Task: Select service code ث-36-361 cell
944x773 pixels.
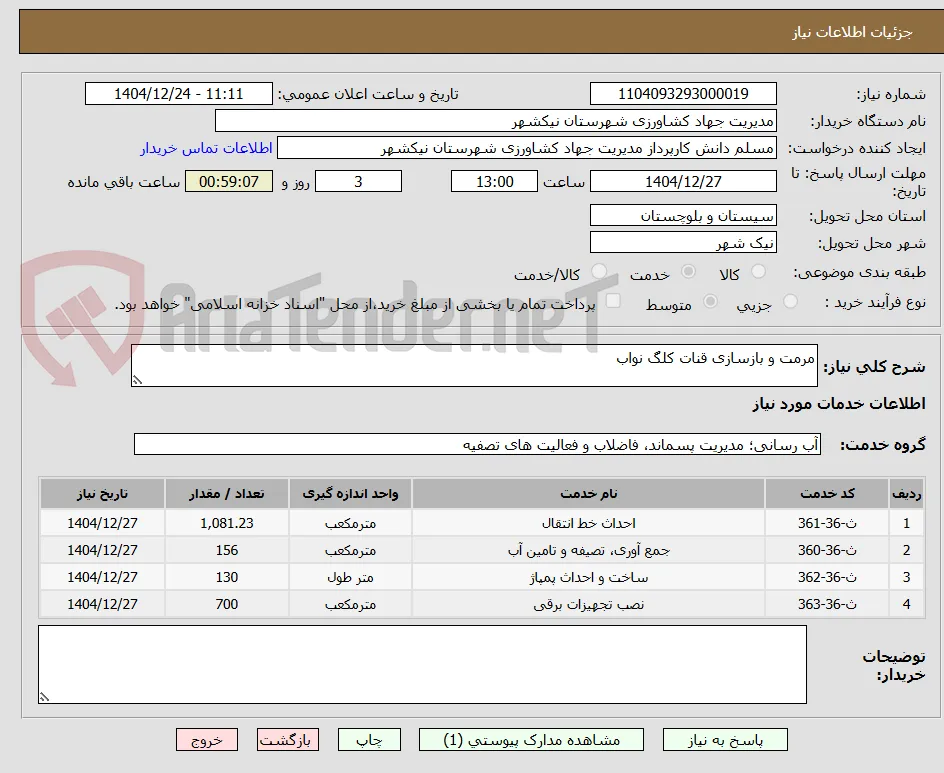Action: coord(827,523)
